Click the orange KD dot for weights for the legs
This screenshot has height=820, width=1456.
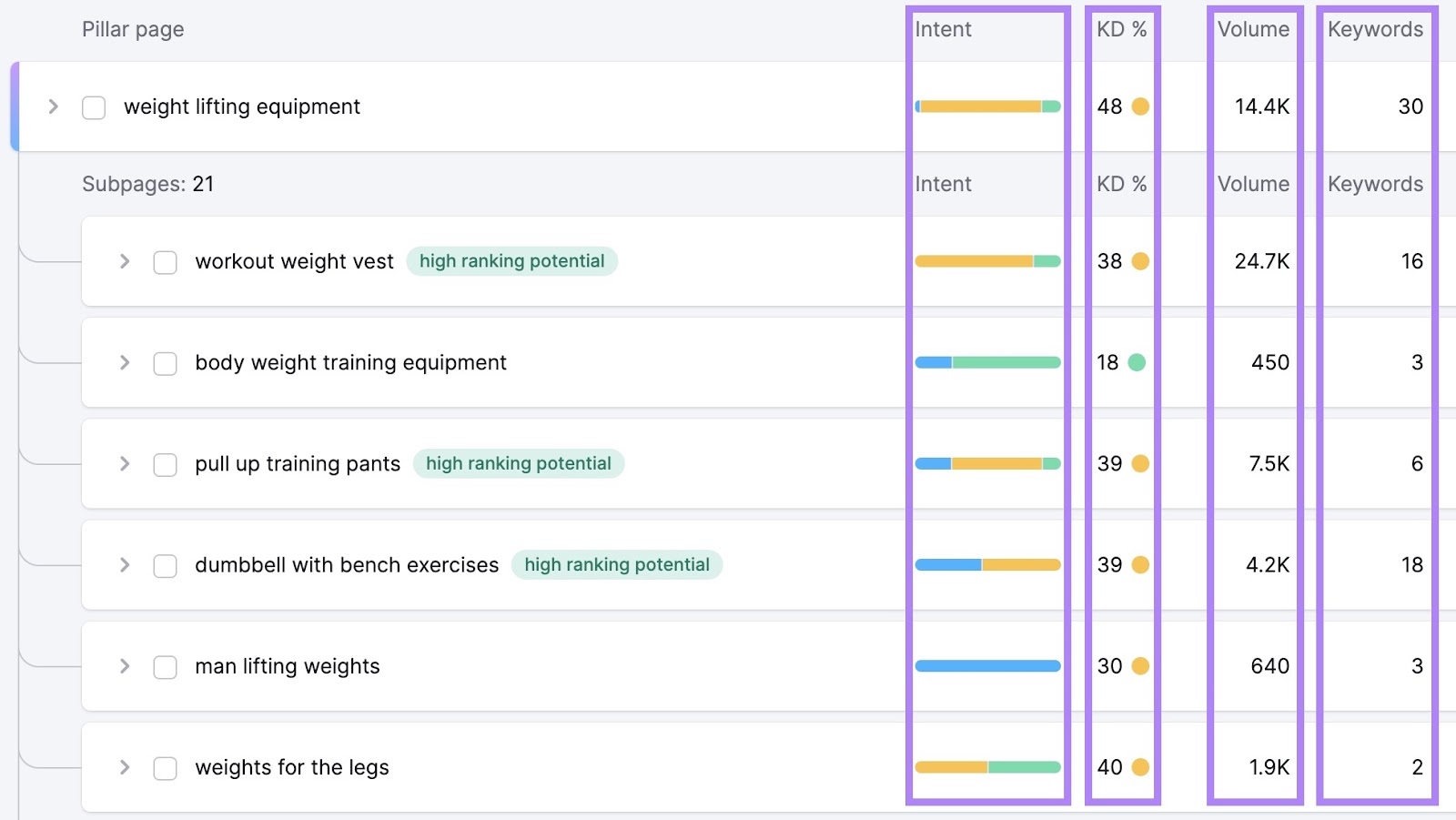pyautogui.click(x=1141, y=767)
